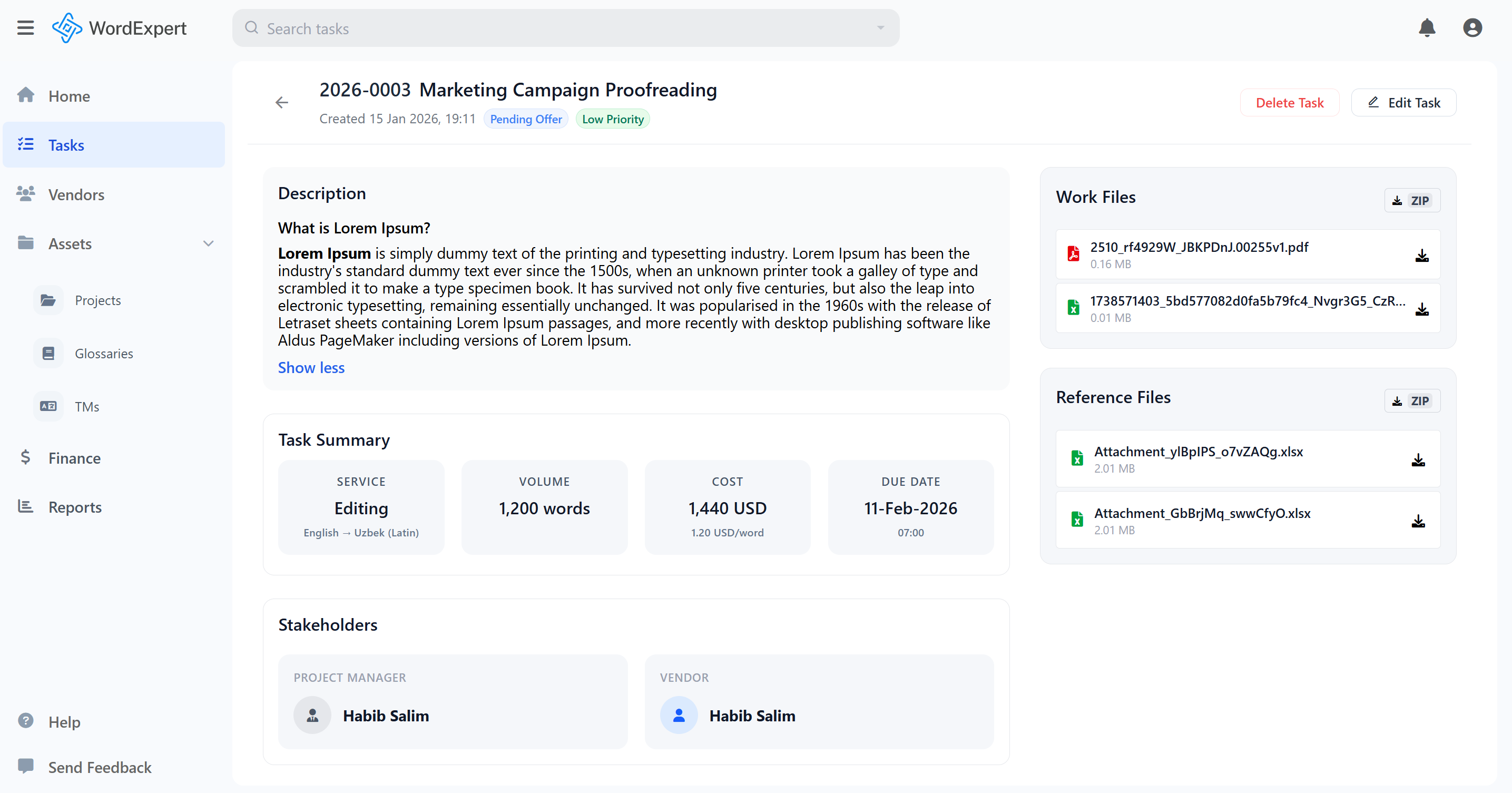
Task: Download the 1738571403 xlsx work file
Action: pyautogui.click(x=1421, y=309)
